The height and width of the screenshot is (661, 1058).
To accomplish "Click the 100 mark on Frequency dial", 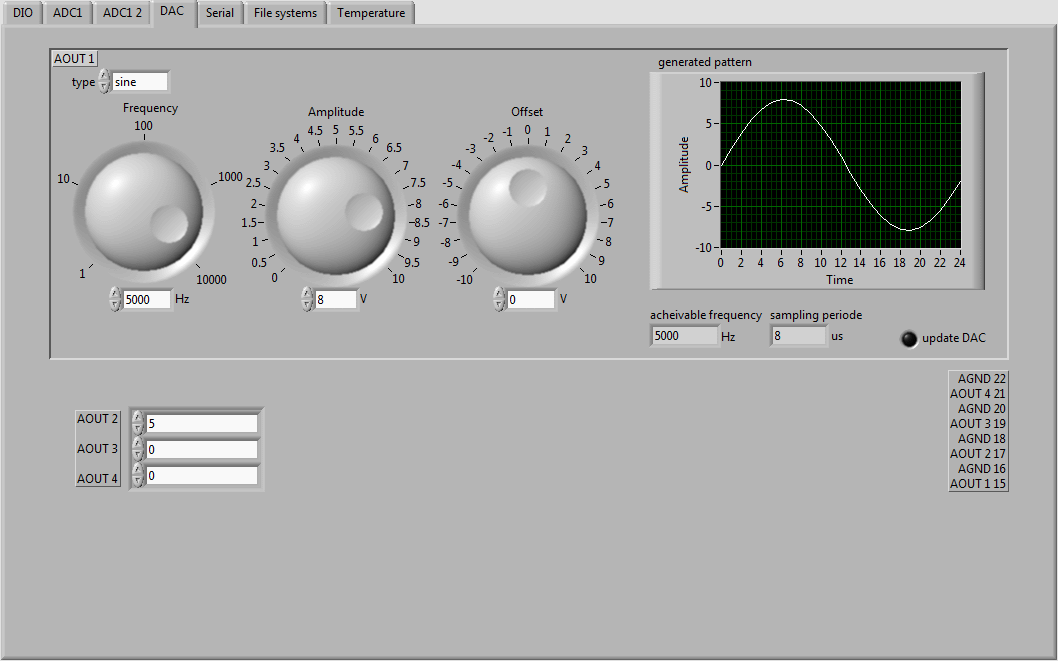I will click(x=143, y=126).
